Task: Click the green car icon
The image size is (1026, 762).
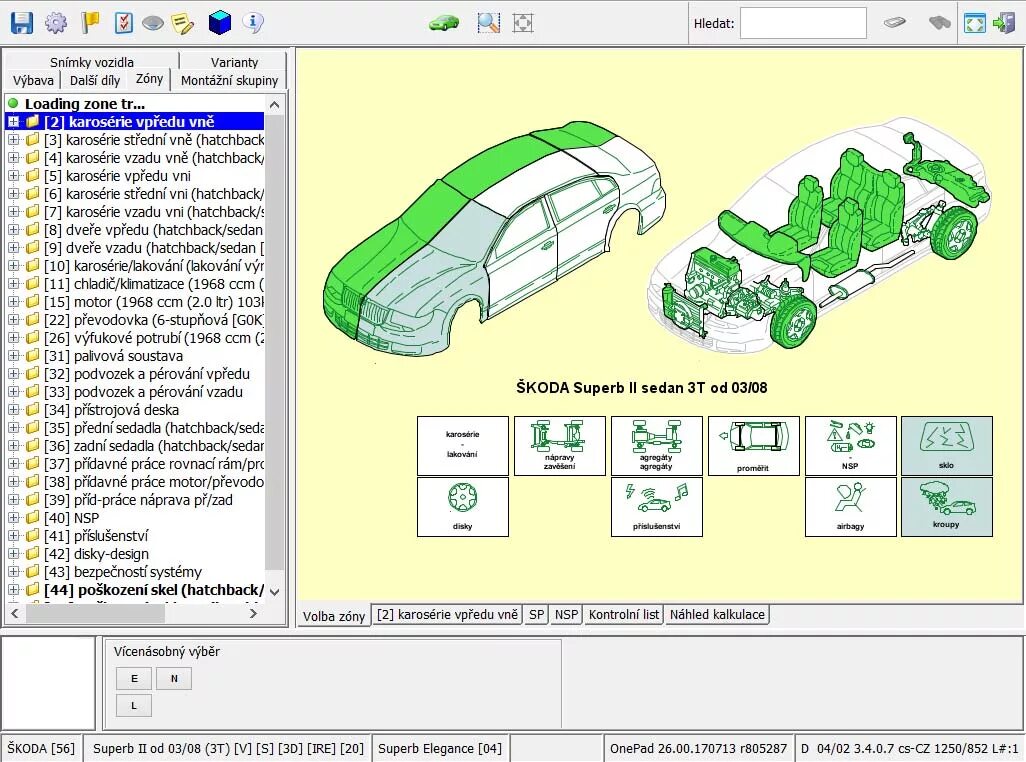Action: [444, 24]
